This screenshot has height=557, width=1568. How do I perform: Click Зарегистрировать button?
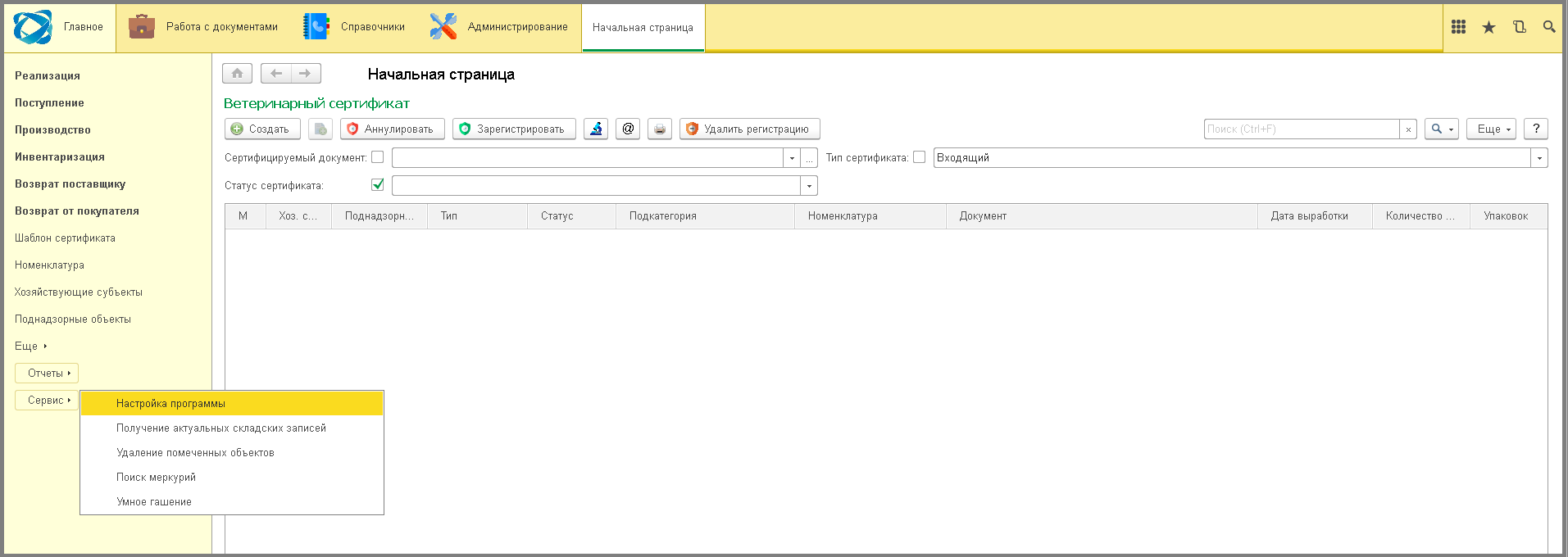point(514,129)
